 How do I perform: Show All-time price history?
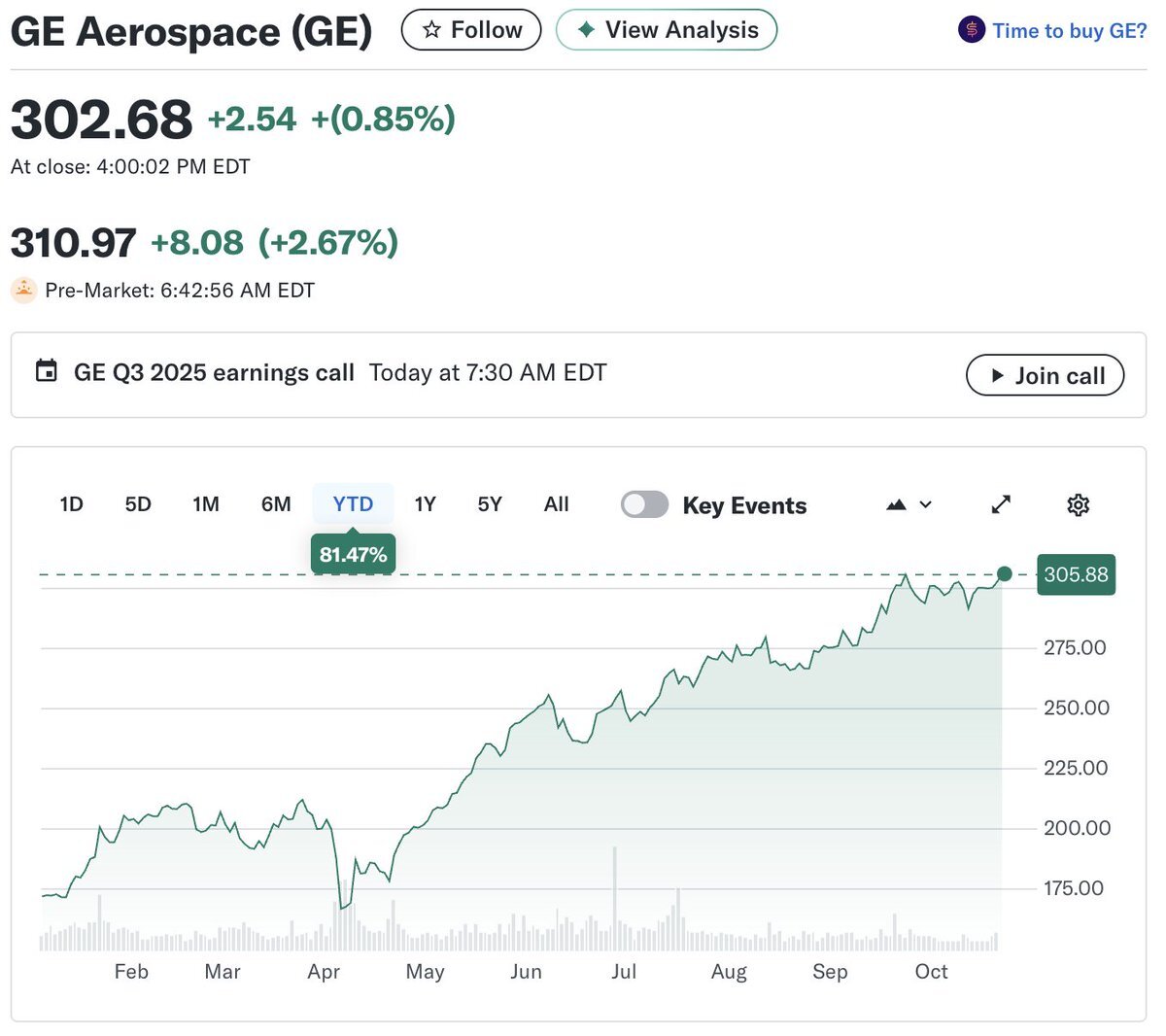(556, 504)
